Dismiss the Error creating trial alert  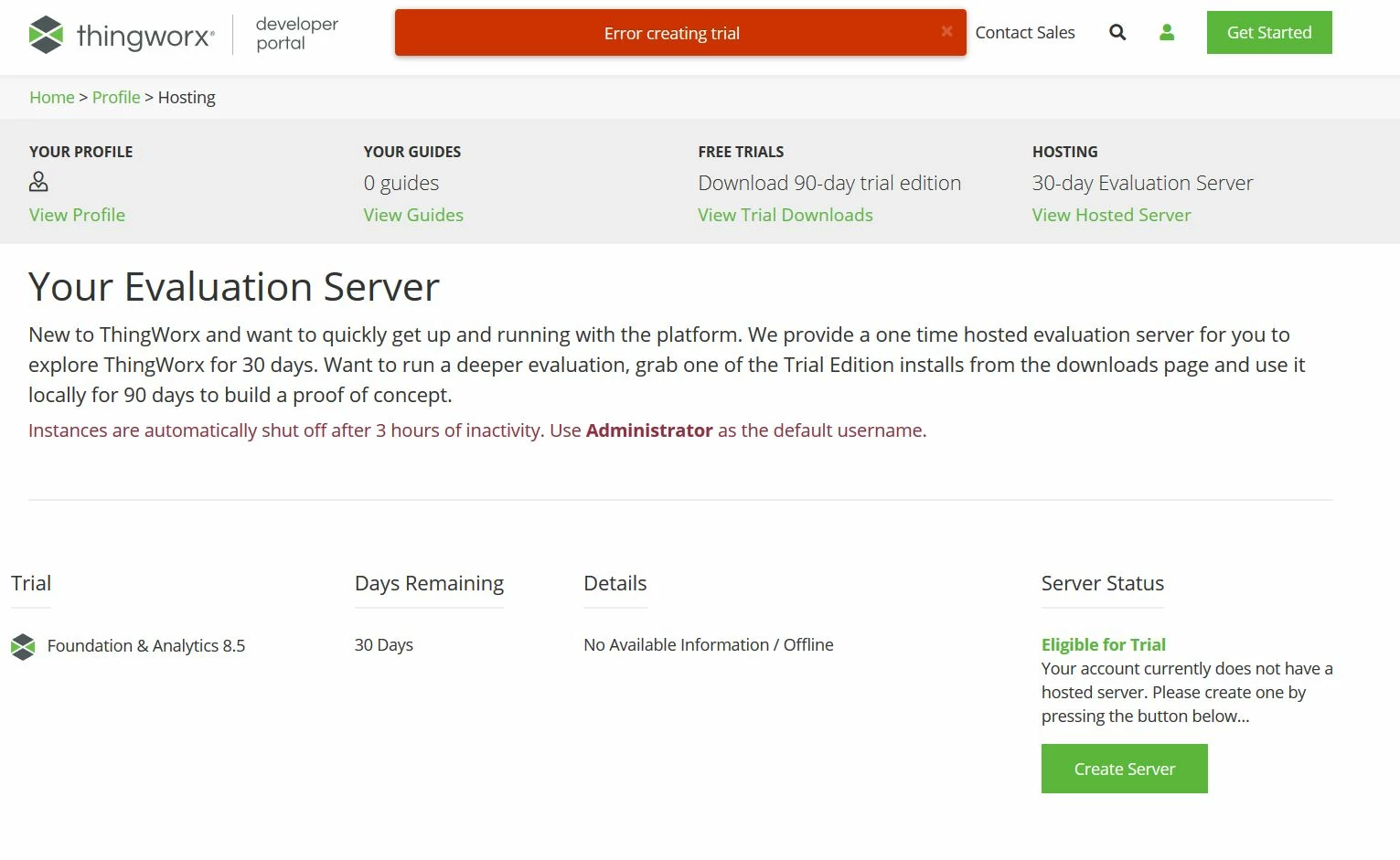[946, 31]
